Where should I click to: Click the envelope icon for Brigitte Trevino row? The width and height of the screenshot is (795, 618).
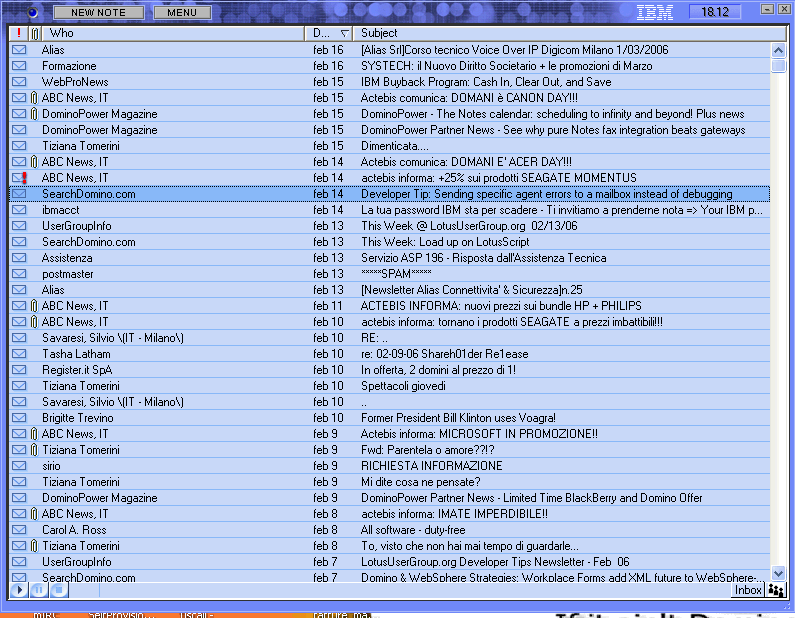pos(19,418)
